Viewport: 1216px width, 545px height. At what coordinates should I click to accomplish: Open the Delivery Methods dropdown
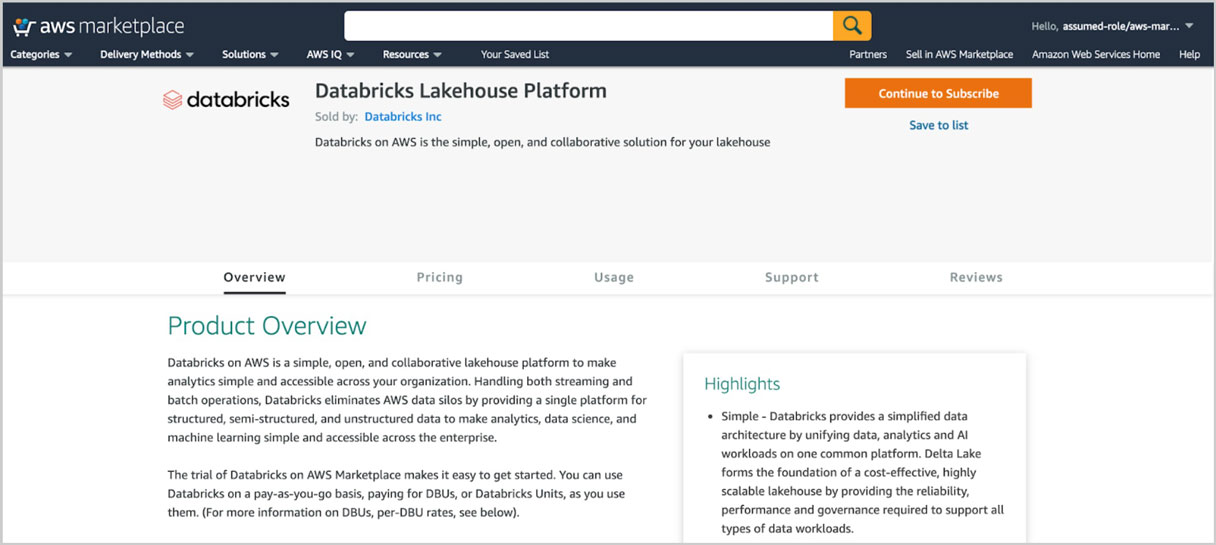[147, 55]
